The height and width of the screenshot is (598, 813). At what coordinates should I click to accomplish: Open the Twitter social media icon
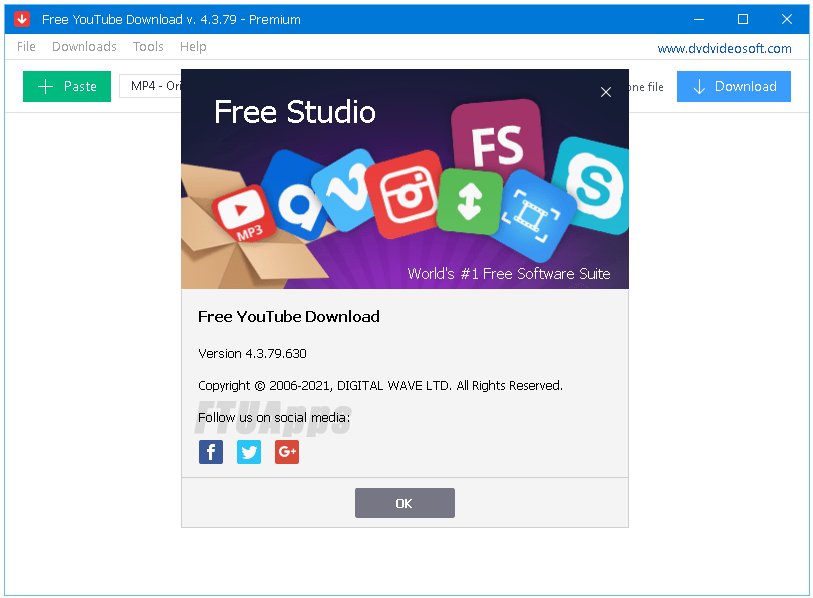(249, 452)
